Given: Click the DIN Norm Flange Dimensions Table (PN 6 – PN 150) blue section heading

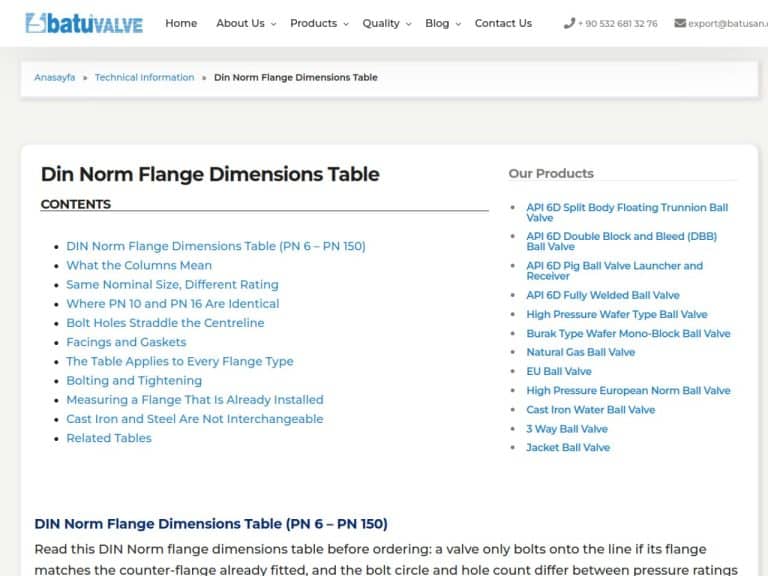Looking at the screenshot, I should tap(211, 524).
